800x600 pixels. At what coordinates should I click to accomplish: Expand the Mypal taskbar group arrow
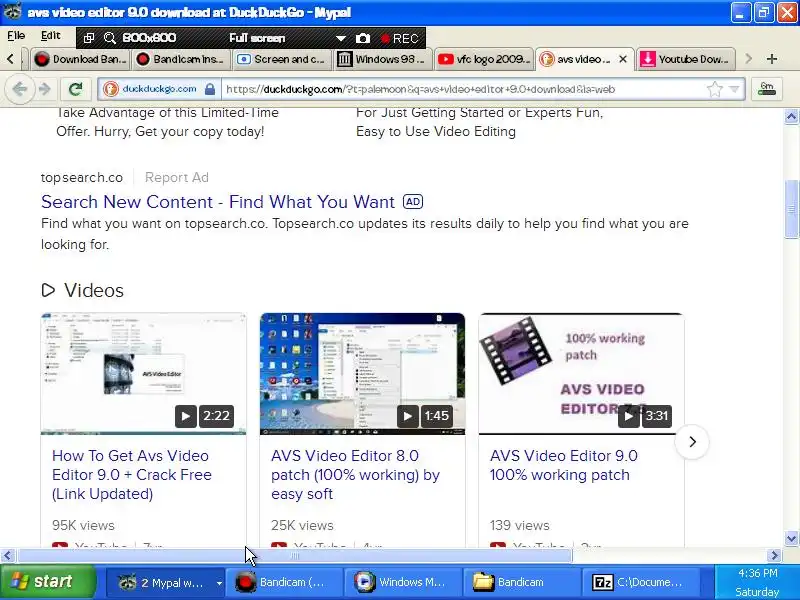click(x=219, y=582)
